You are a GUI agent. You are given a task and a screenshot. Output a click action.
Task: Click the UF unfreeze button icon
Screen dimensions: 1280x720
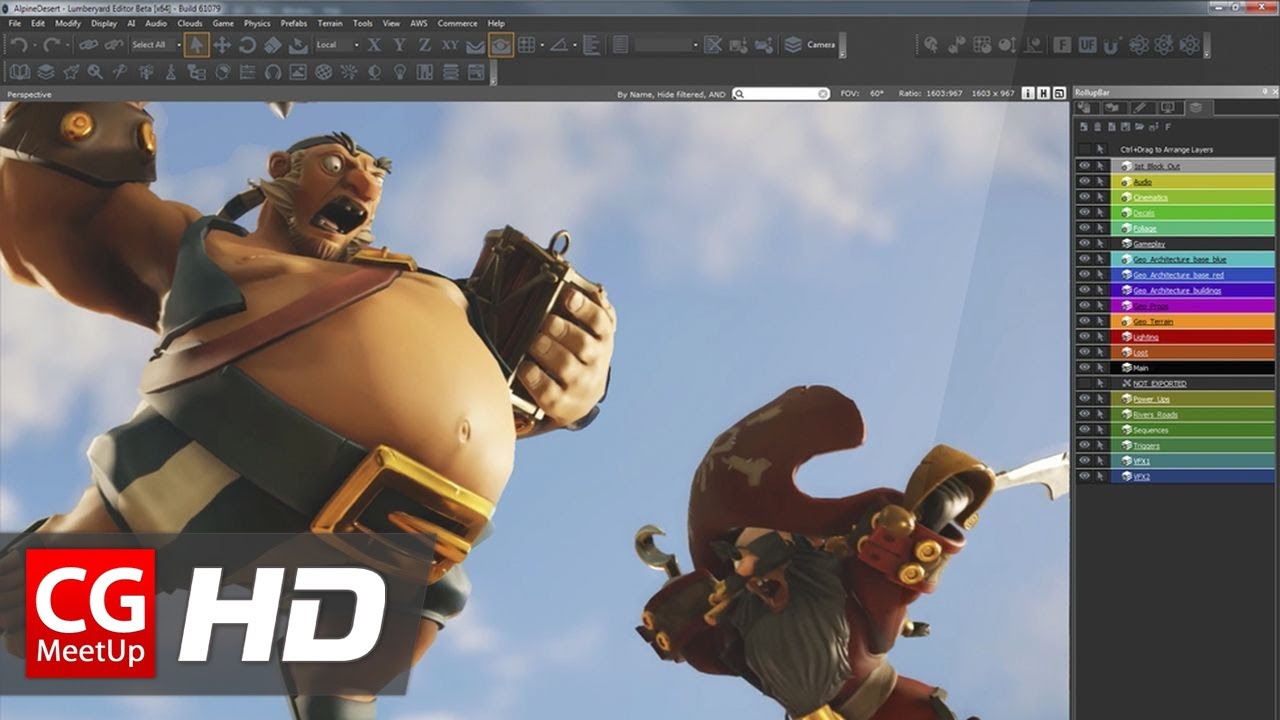(x=1087, y=45)
